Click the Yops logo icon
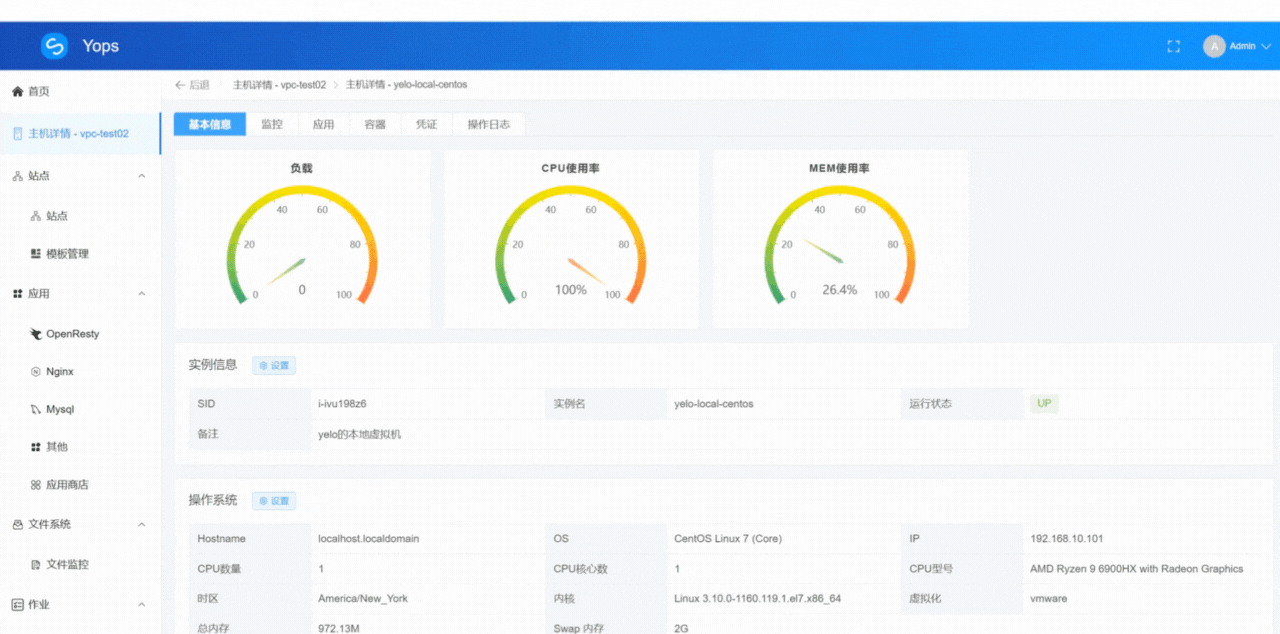The width and height of the screenshot is (1280, 634). 54,46
